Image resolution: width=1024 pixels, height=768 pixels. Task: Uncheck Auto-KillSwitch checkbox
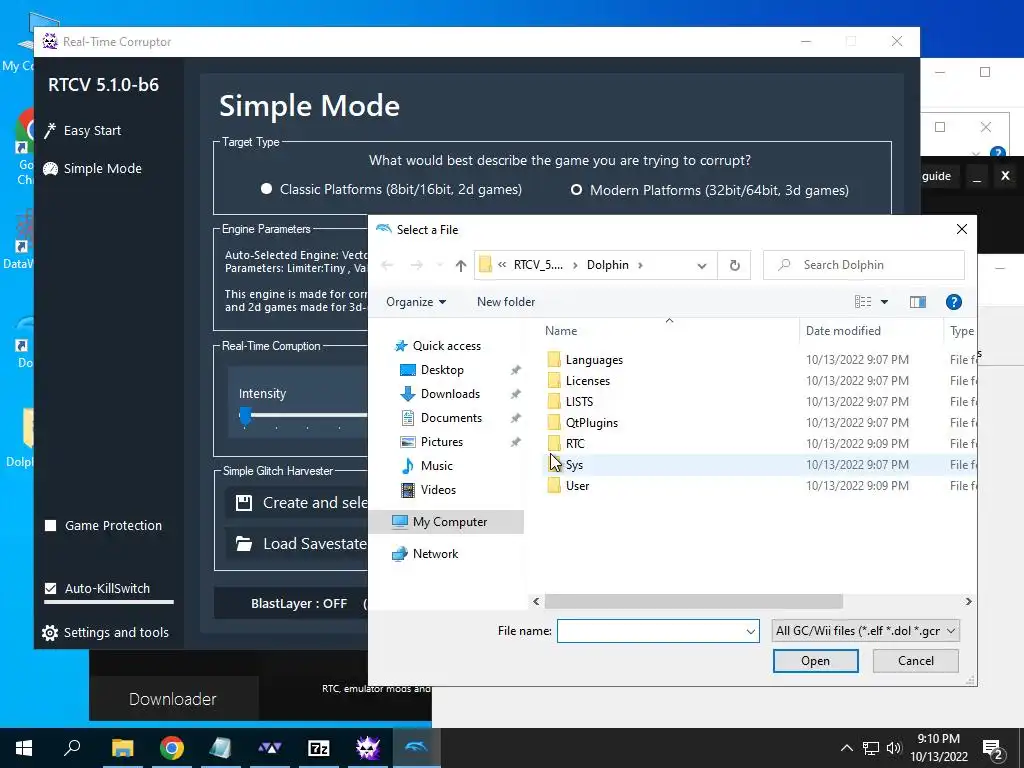tap(50, 588)
